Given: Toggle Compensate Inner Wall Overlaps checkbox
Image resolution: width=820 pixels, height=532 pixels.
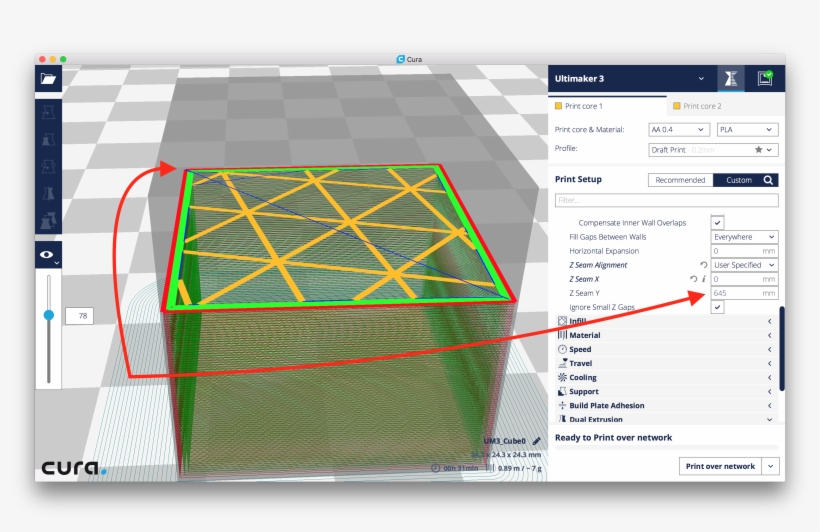Looking at the screenshot, I should click(717, 222).
